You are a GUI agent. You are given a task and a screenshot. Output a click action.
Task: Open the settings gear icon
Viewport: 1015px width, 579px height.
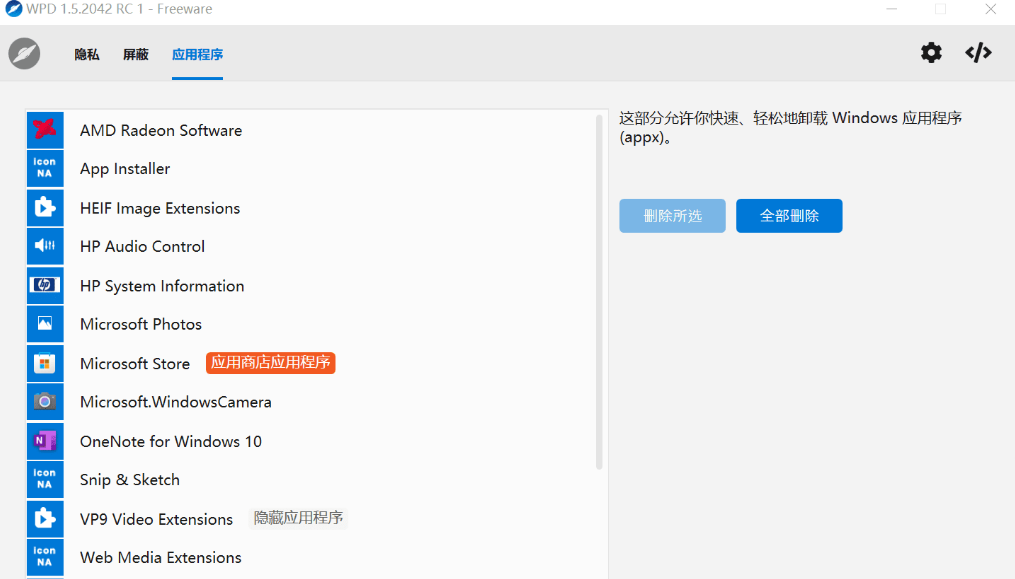point(931,52)
